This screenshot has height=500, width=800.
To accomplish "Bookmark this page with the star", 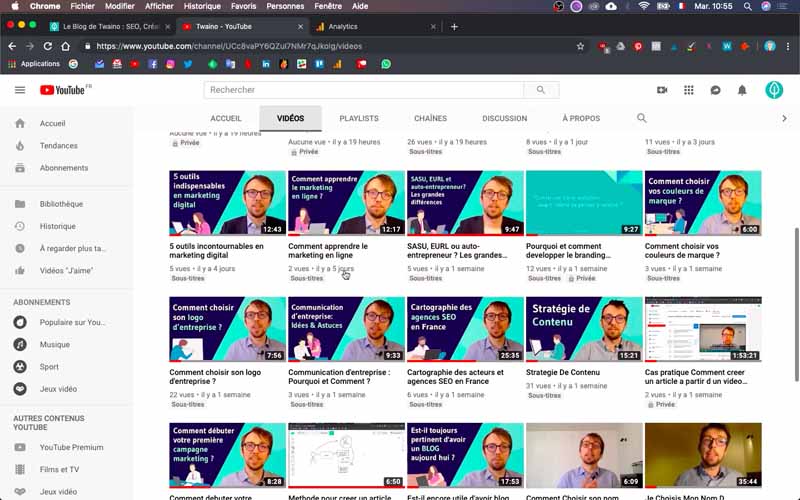I will click(x=580, y=46).
